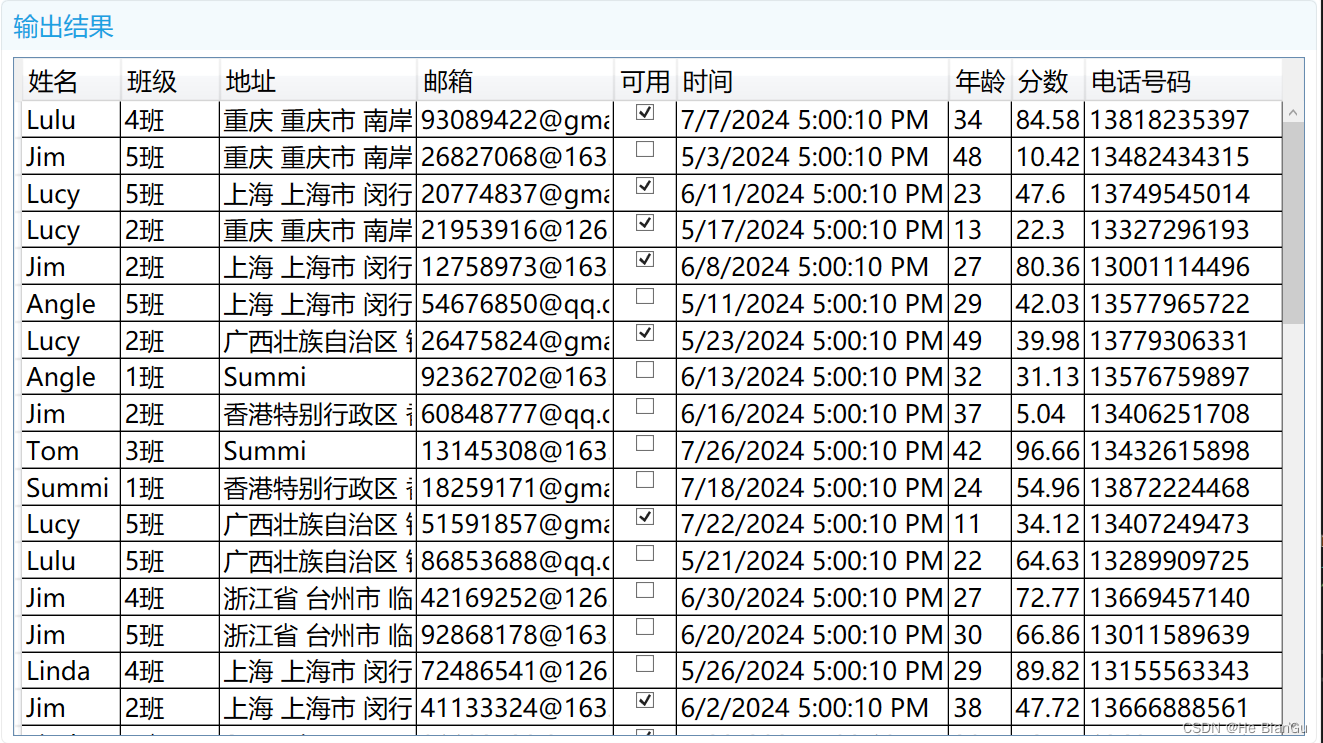This screenshot has width=1323, height=743.
Task: Click the score cell 96.66
Action: [x=1048, y=451]
